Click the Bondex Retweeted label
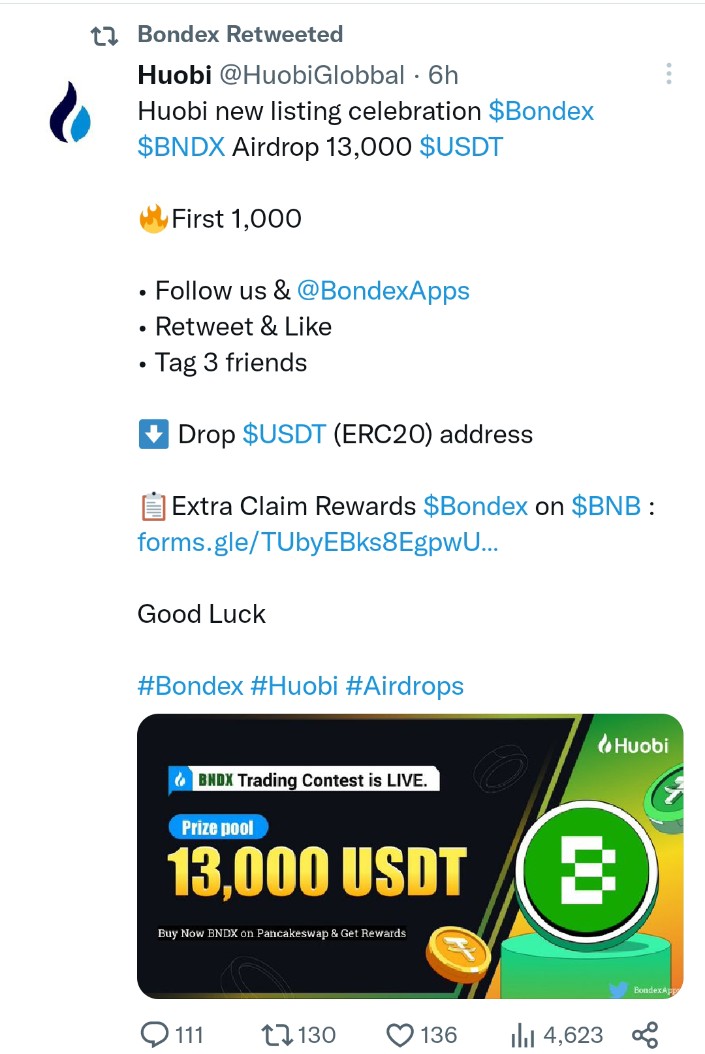This screenshot has width=705, height=1054. click(240, 34)
